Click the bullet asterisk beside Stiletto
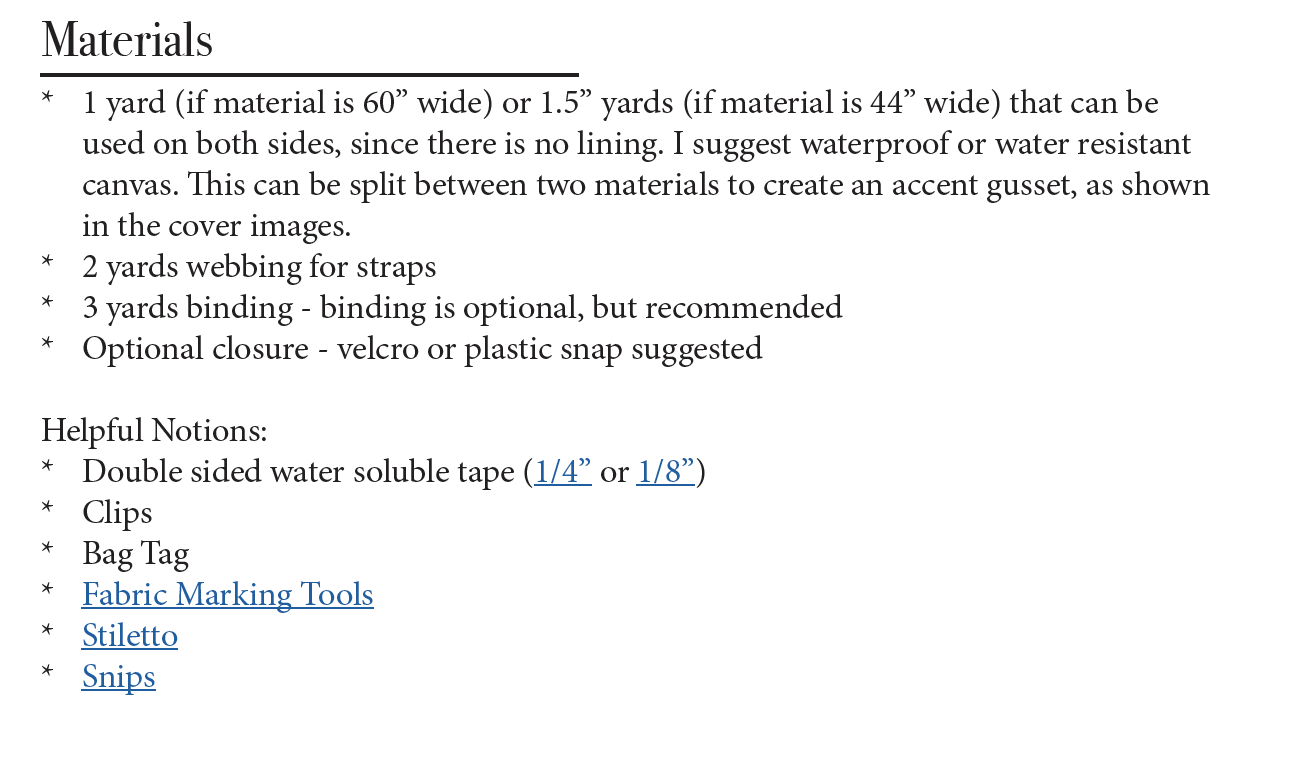Screen dimensions: 1292x772 click(47, 632)
